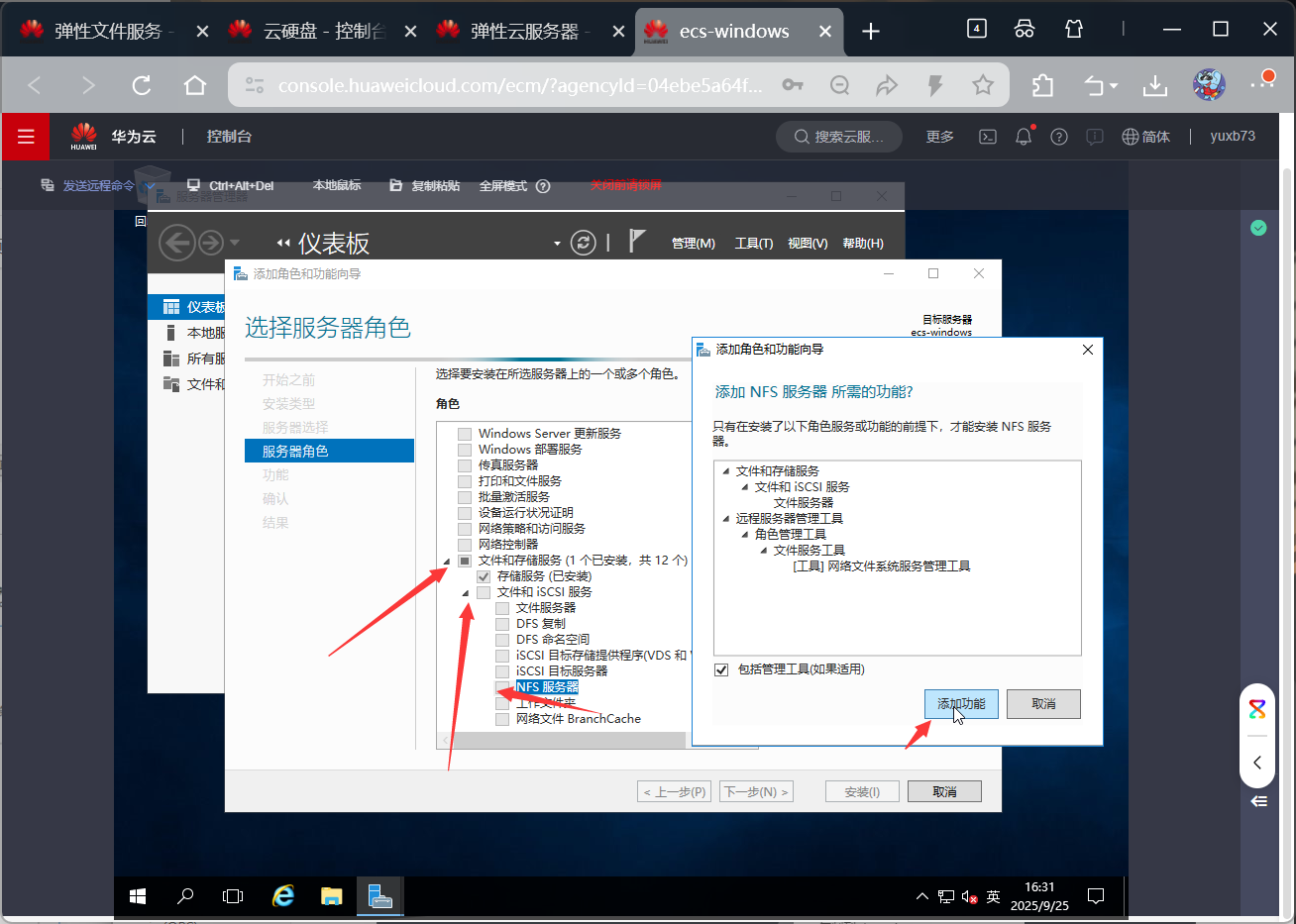Open the browser extensions puzzle icon
1296x924 pixels.
1042,85
